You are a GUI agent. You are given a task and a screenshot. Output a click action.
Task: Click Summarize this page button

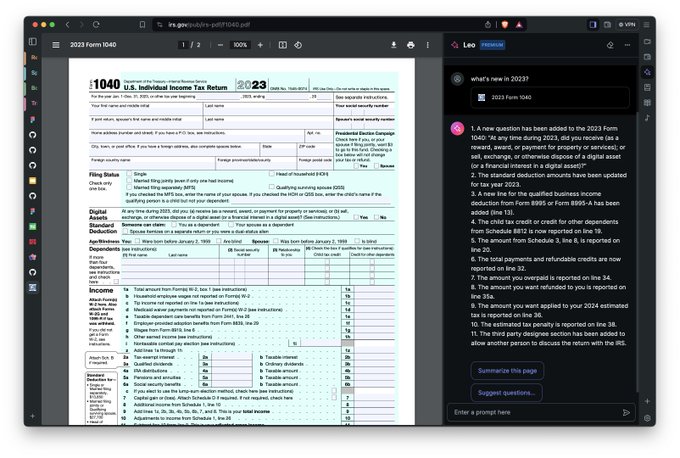pos(507,371)
